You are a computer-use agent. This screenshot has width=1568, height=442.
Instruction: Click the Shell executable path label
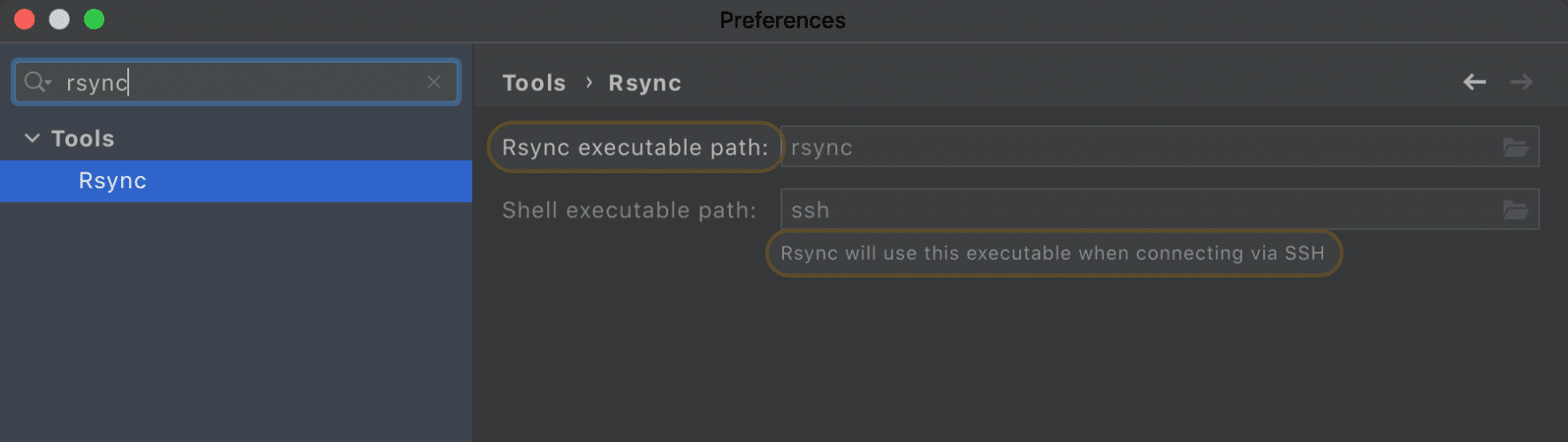[629, 210]
